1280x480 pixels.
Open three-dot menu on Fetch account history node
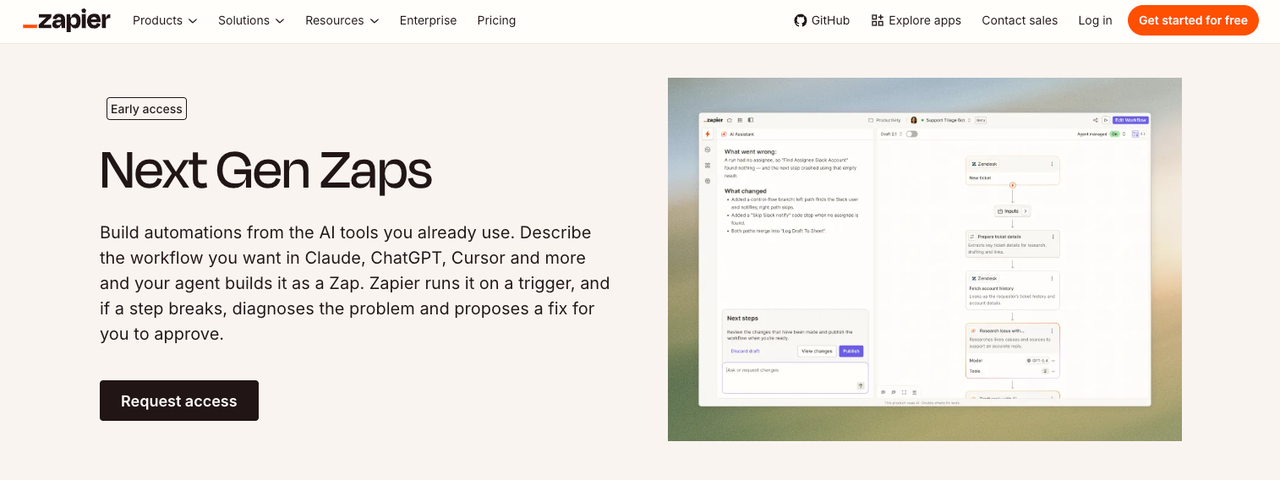pos(1052,278)
